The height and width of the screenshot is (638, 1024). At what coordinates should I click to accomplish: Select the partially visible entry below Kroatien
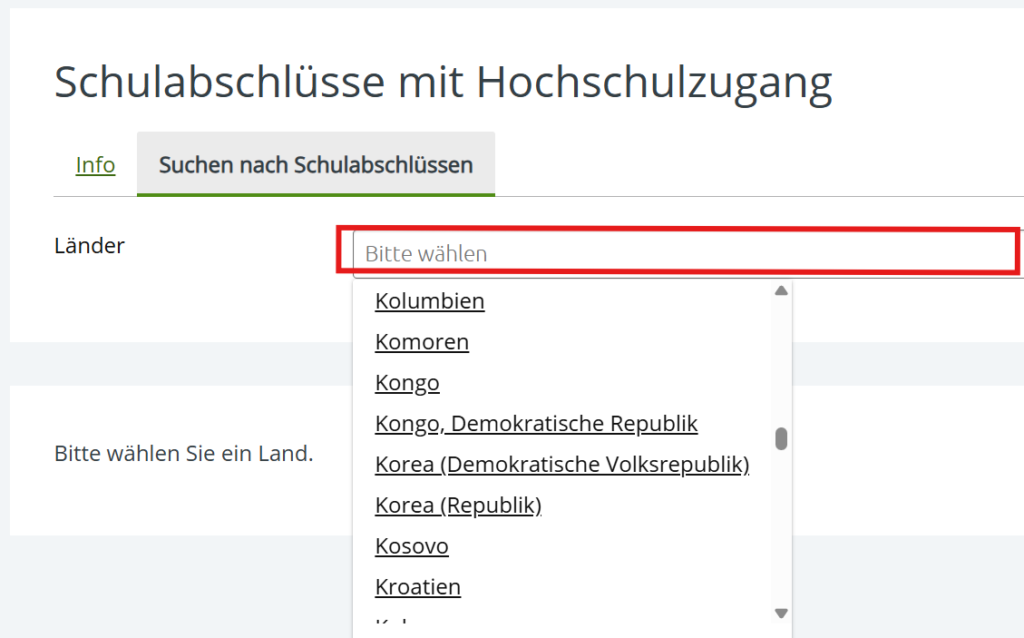395,626
